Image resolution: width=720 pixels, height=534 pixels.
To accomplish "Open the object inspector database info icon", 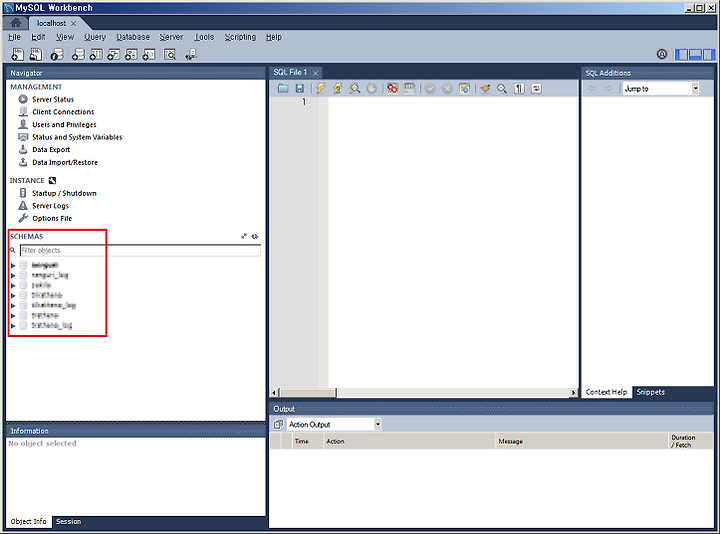I will (x=57, y=55).
